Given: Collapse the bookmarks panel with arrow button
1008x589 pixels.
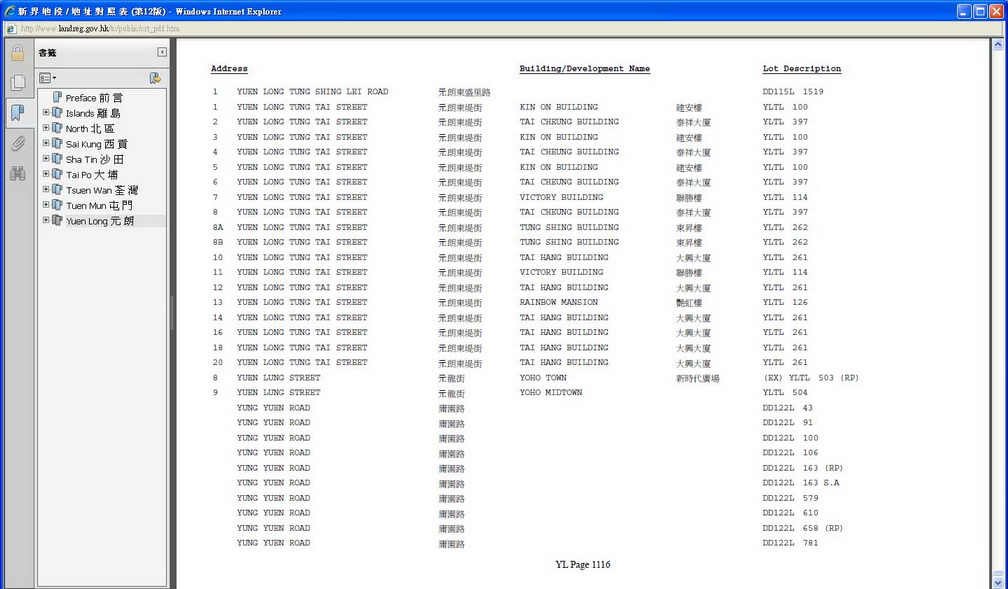Looking at the screenshot, I should [x=162, y=53].
